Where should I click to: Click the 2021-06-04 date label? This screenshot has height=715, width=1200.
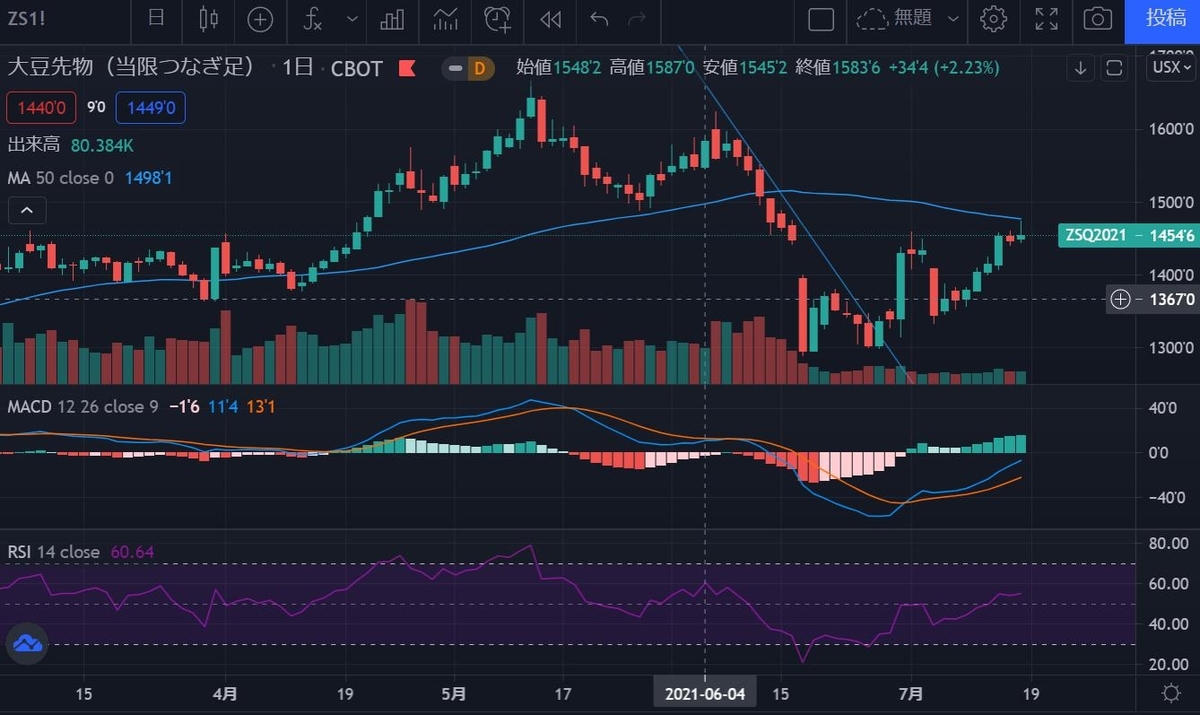coord(705,693)
